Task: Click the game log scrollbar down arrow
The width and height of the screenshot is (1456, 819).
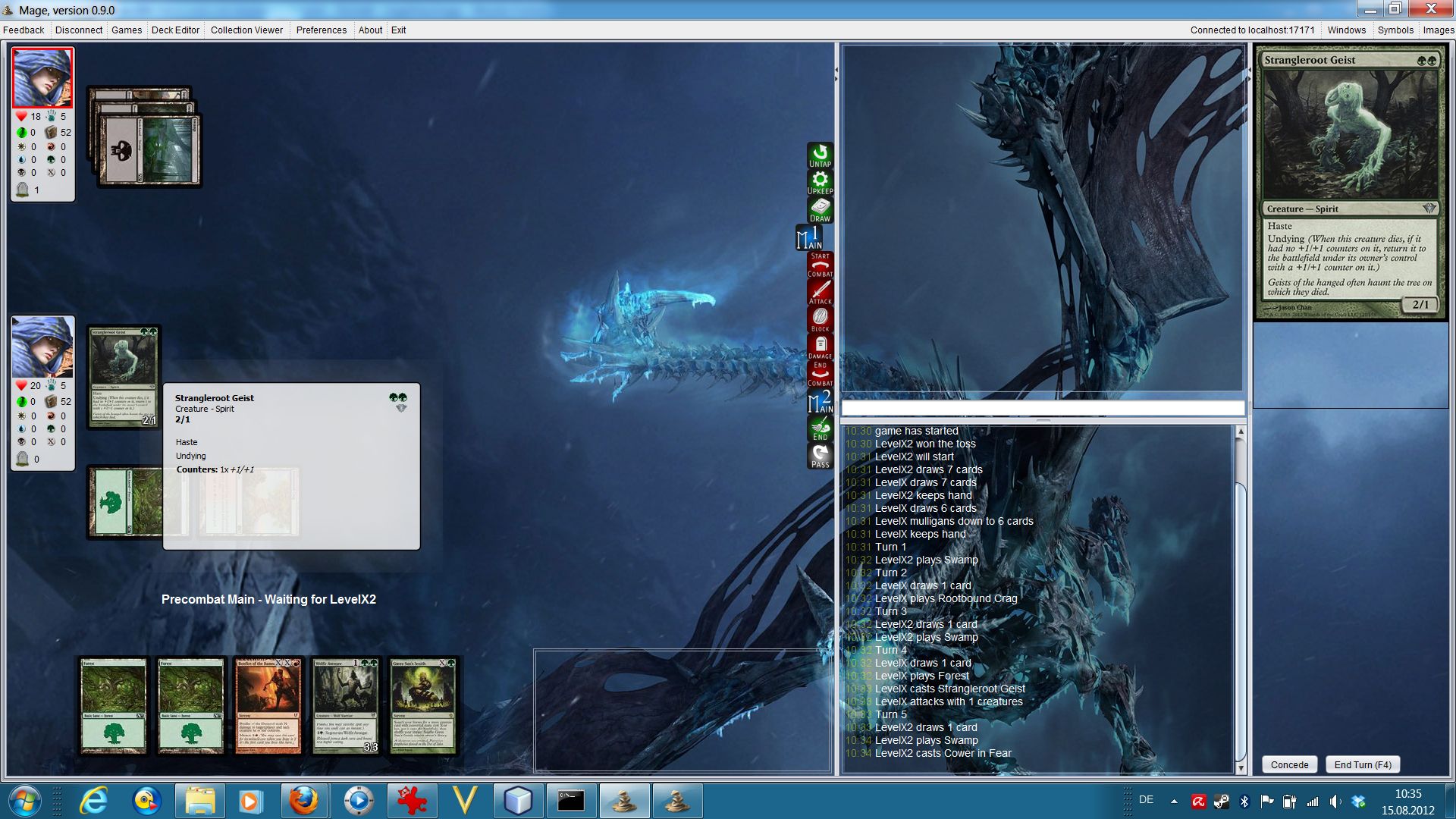Action: (x=1241, y=768)
